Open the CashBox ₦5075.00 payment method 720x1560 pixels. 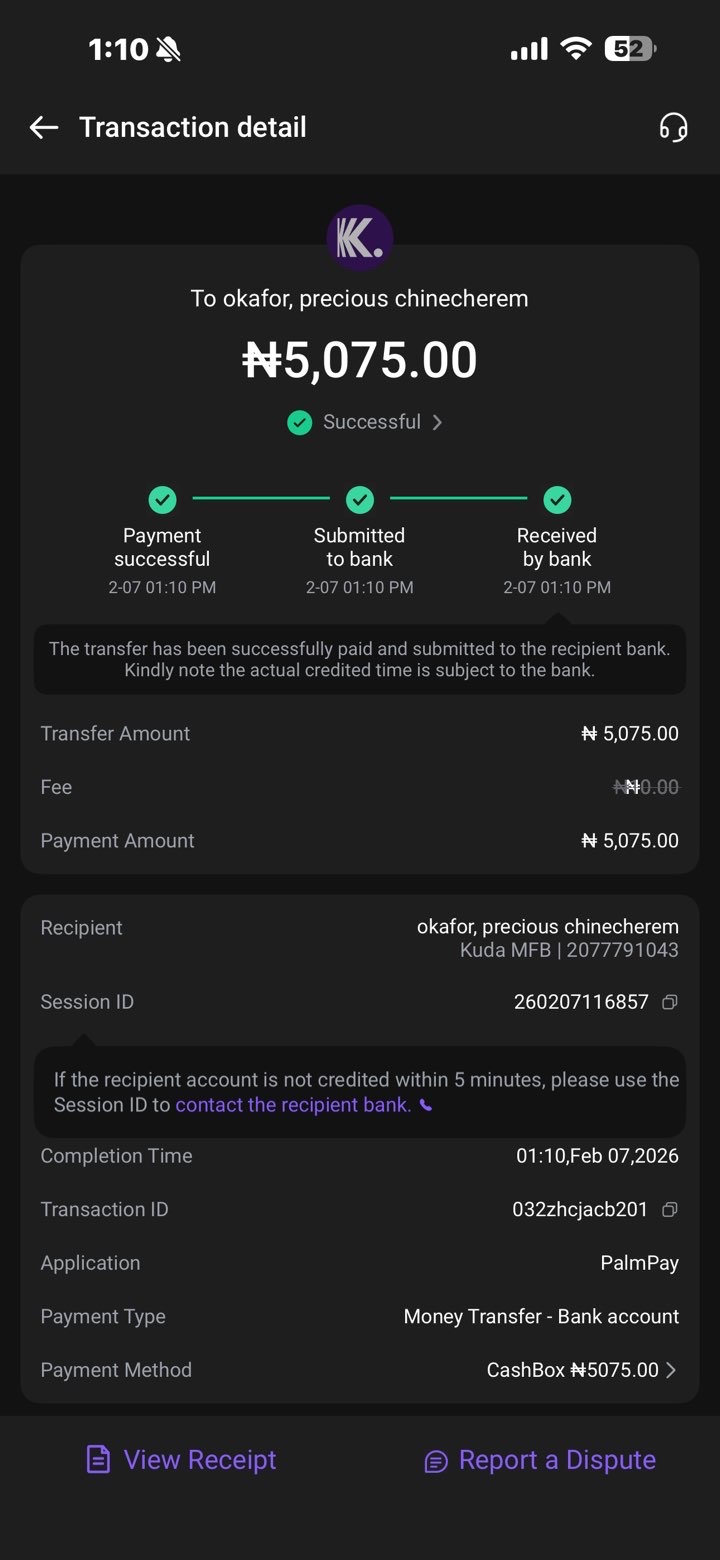coord(572,1370)
